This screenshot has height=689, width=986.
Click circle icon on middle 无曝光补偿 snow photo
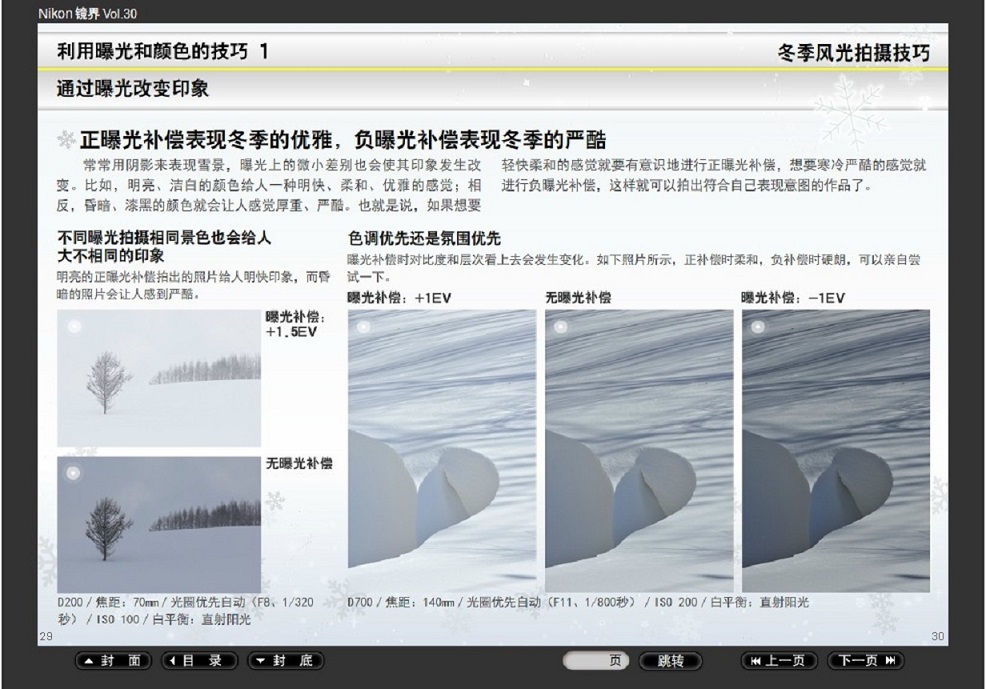click(560, 326)
